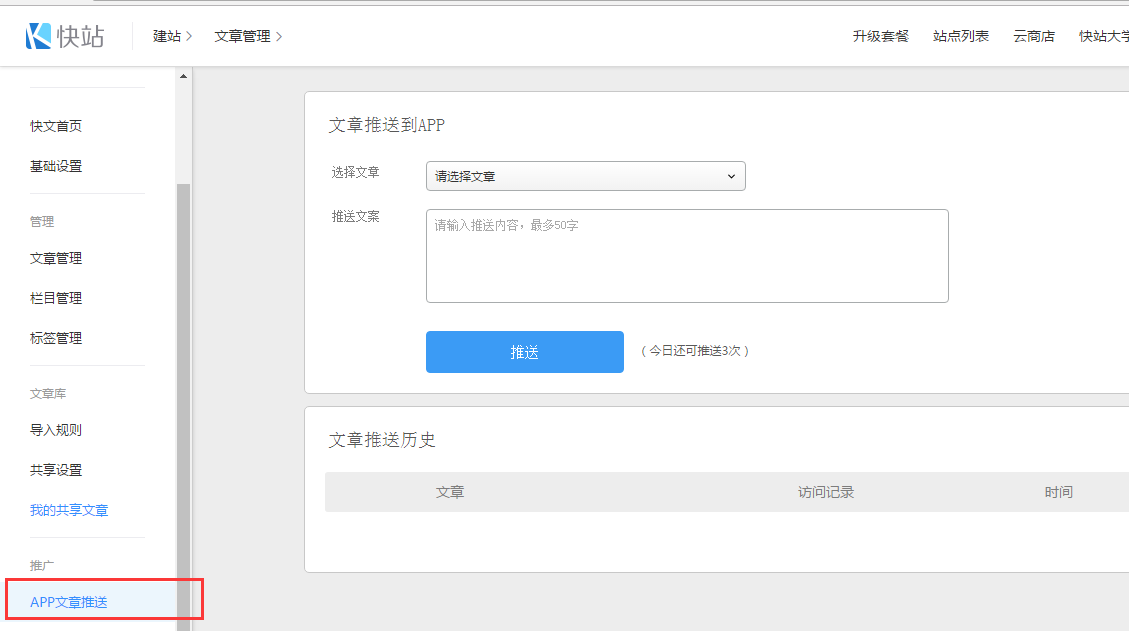Expand the 建站 breadcrumb menu
Viewport: 1129px width, 631px height.
172,36
